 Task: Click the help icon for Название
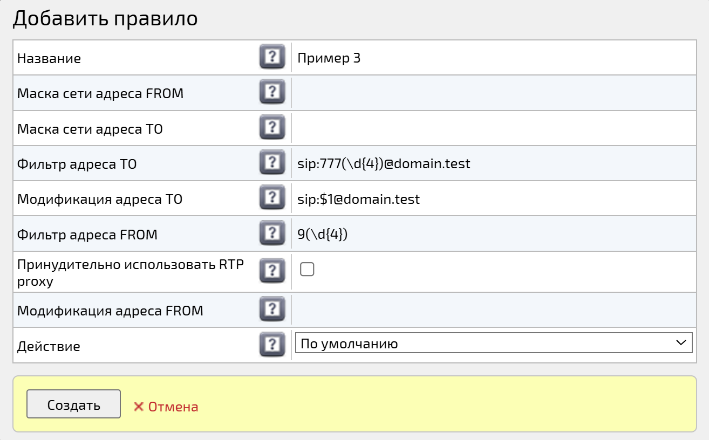tap(272, 57)
